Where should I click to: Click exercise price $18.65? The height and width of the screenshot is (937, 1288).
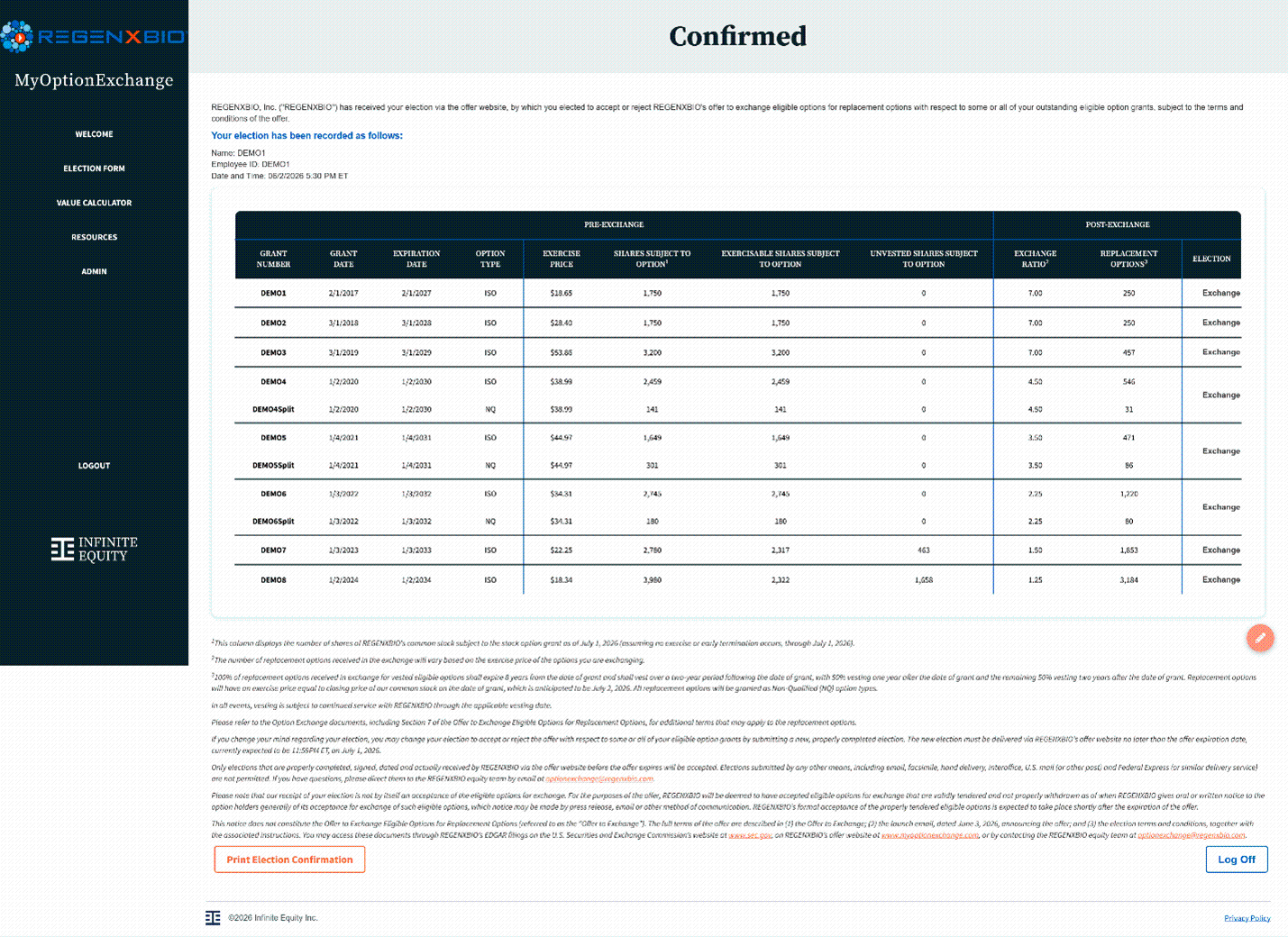(562, 294)
